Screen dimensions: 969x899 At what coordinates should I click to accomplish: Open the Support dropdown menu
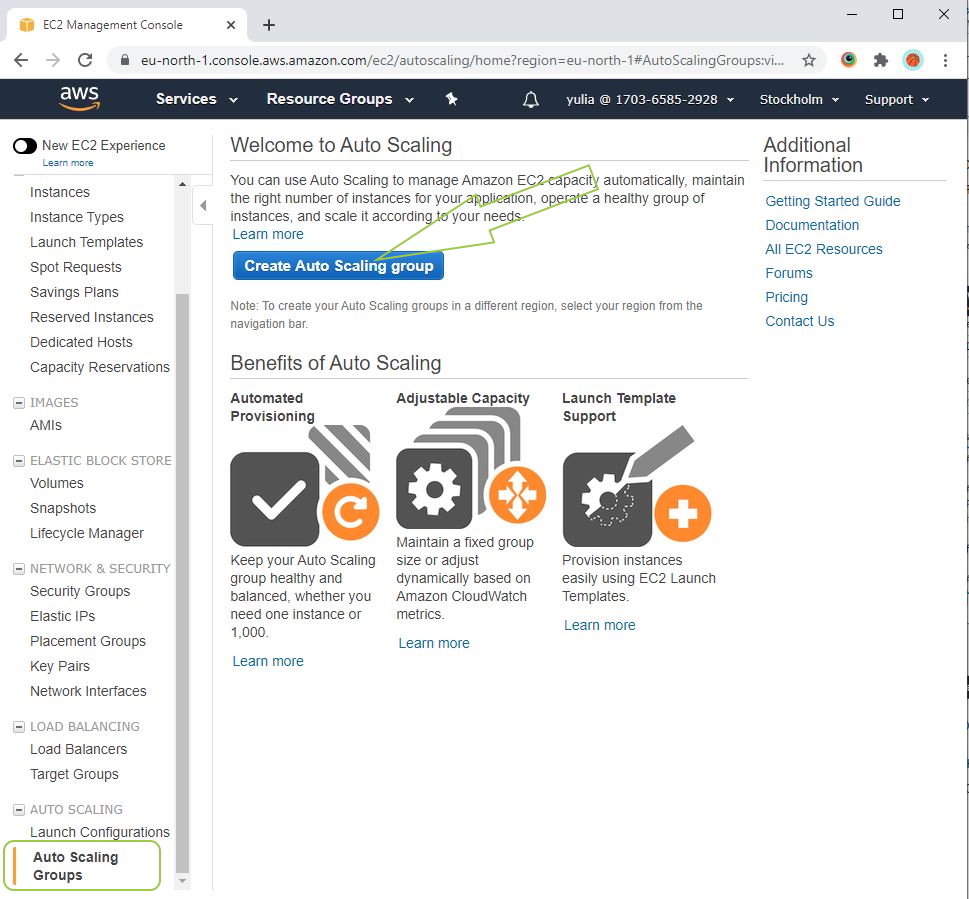897,99
